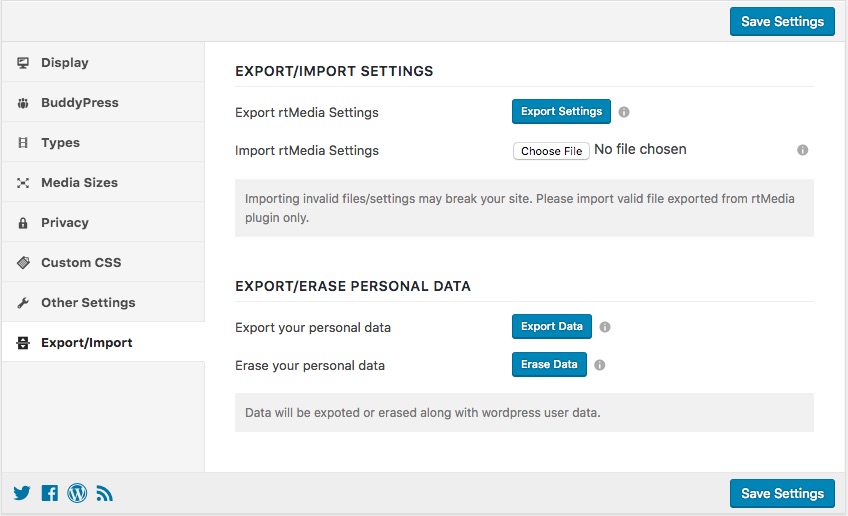Image resolution: width=848 pixels, height=516 pixels.
Task: Switch to the BuddyPress tab
Action: click(79, 102)
